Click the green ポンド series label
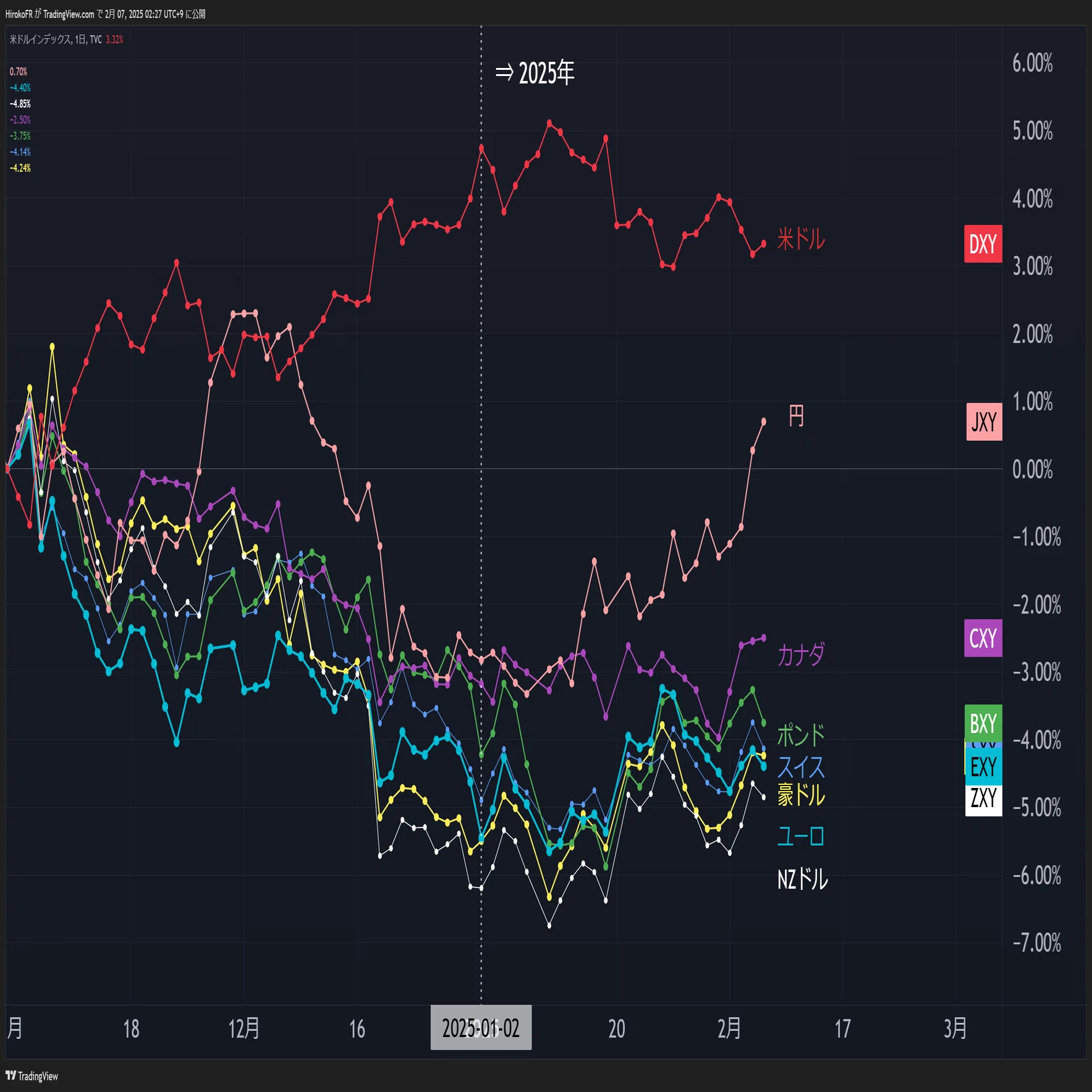Image resolution: width=1092 pixels, height=1092 pixels. coord(801,735)
